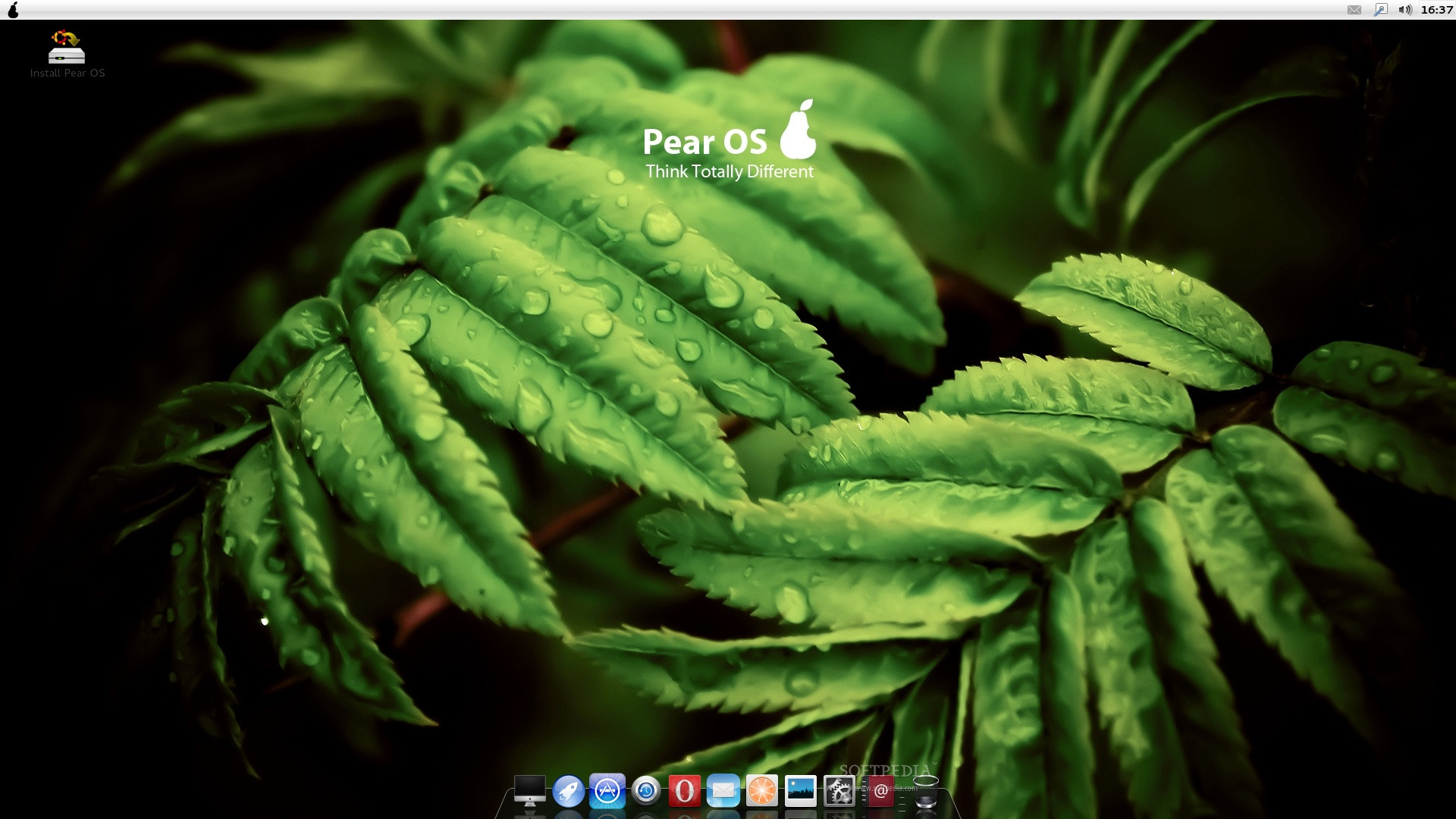Screen dimensions: 1456x819
Task: Open the system settings gears icon in the dock
Action: click(839, 791)
